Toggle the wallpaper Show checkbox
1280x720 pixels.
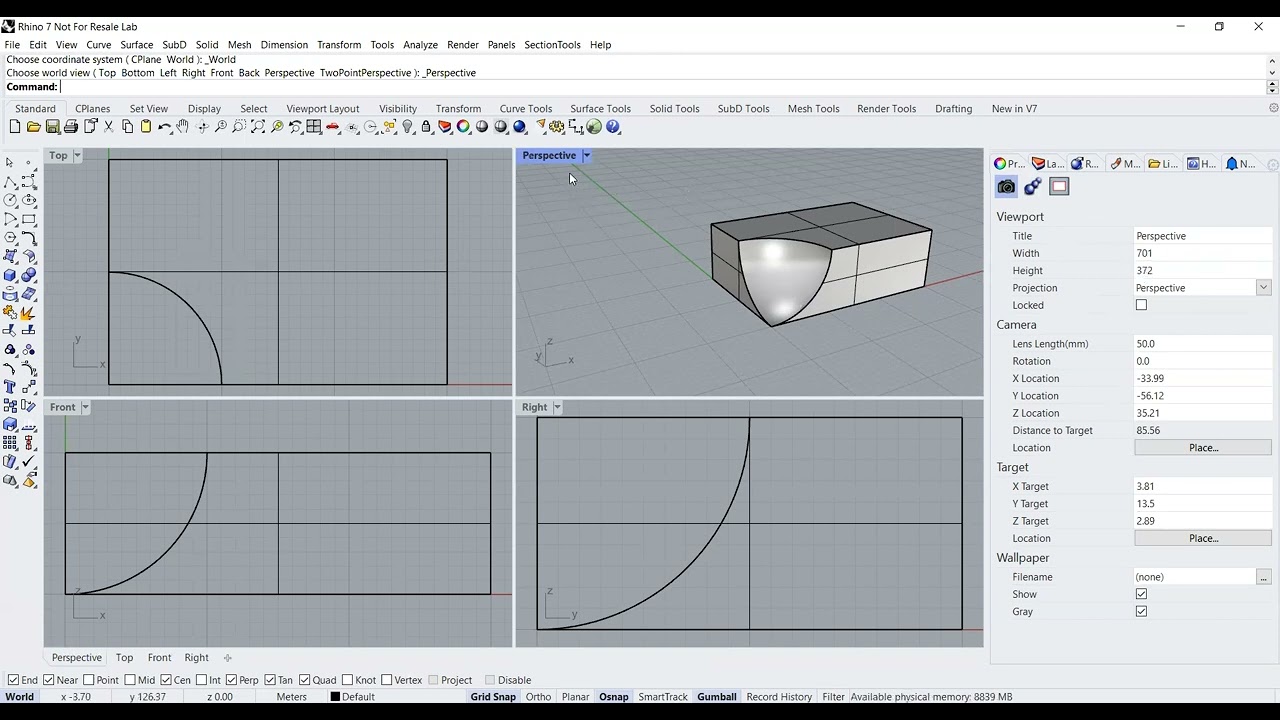(1141, 594)
